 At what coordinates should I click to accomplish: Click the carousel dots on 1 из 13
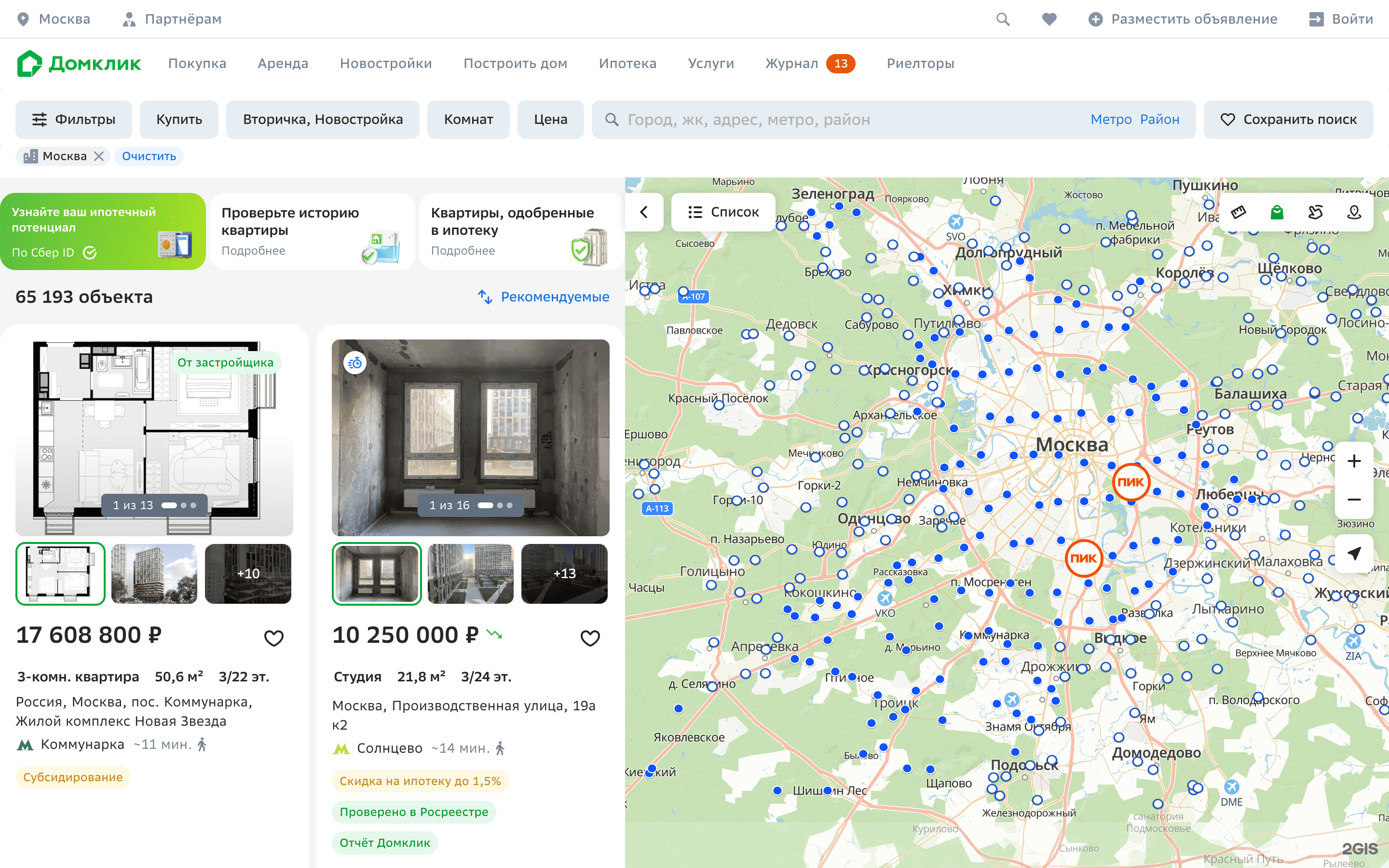179,505
